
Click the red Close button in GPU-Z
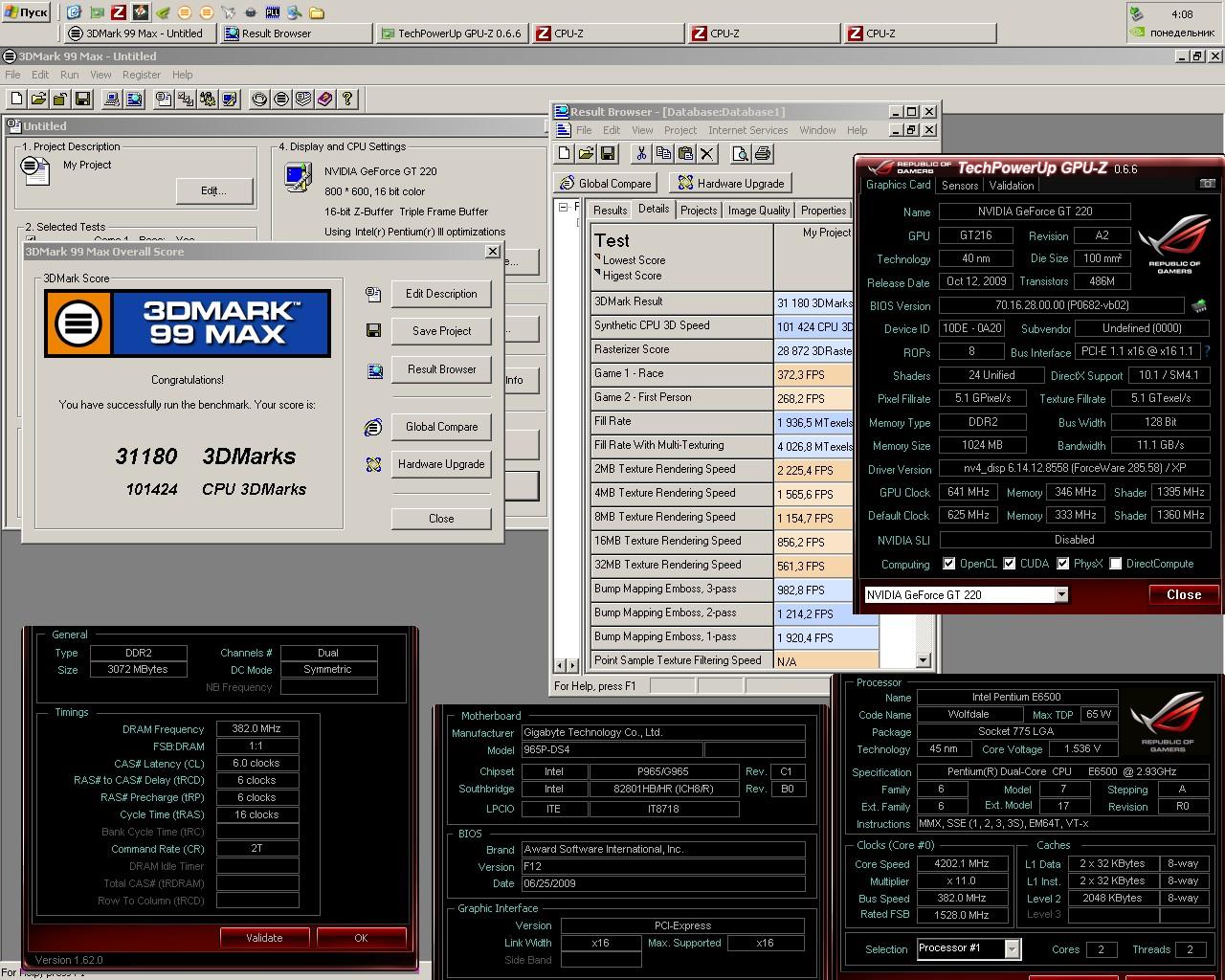[1184, 594]
